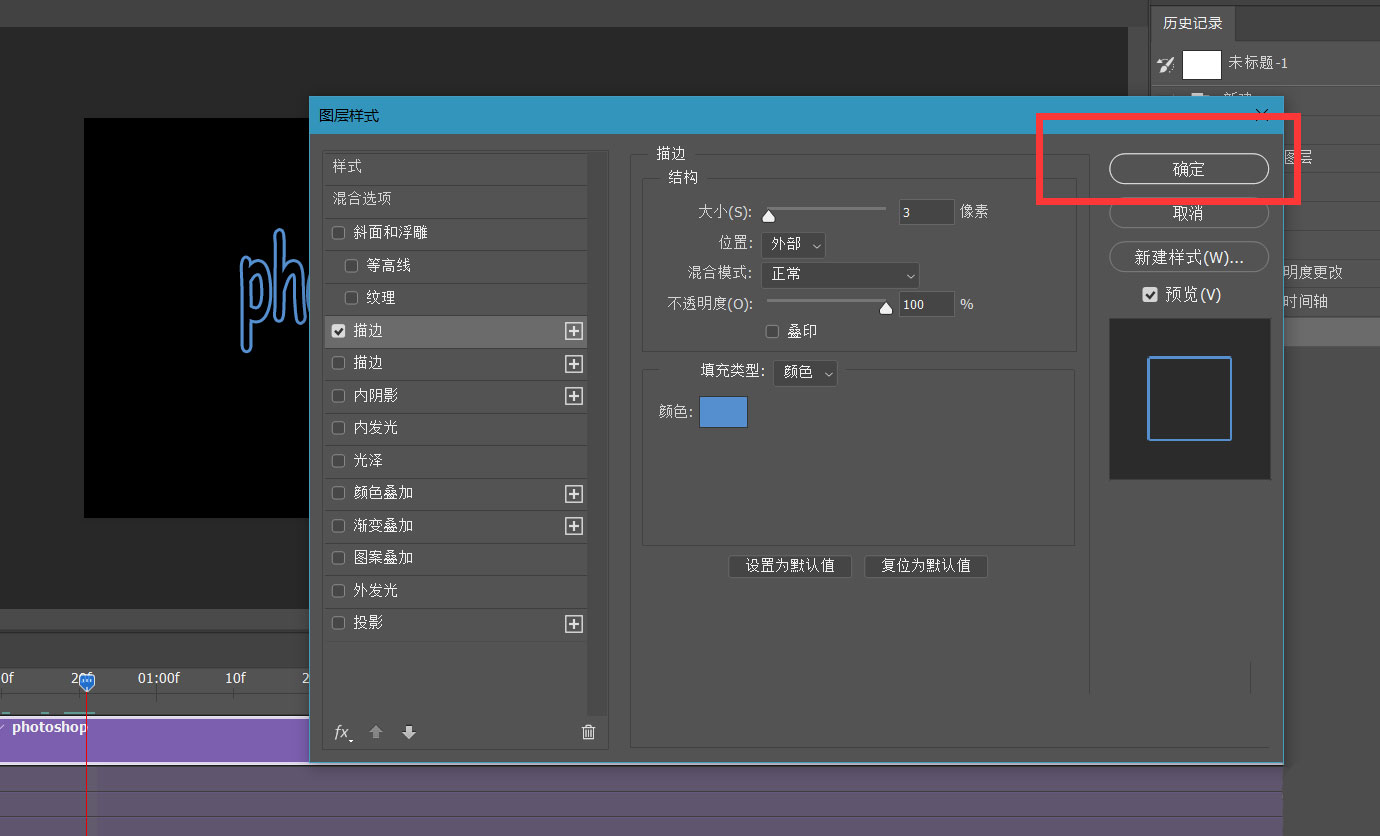Move selected effect down with arrow icon
This screenshot has height=836, width=1380.
pyautogui.click(x=409, y=732)
